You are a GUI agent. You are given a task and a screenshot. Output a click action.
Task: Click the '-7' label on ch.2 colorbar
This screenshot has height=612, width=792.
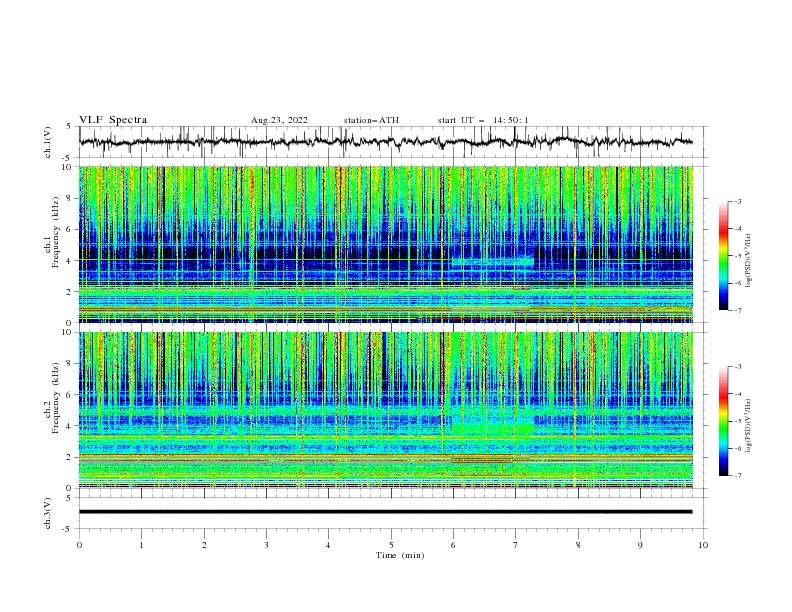point(737,475)
